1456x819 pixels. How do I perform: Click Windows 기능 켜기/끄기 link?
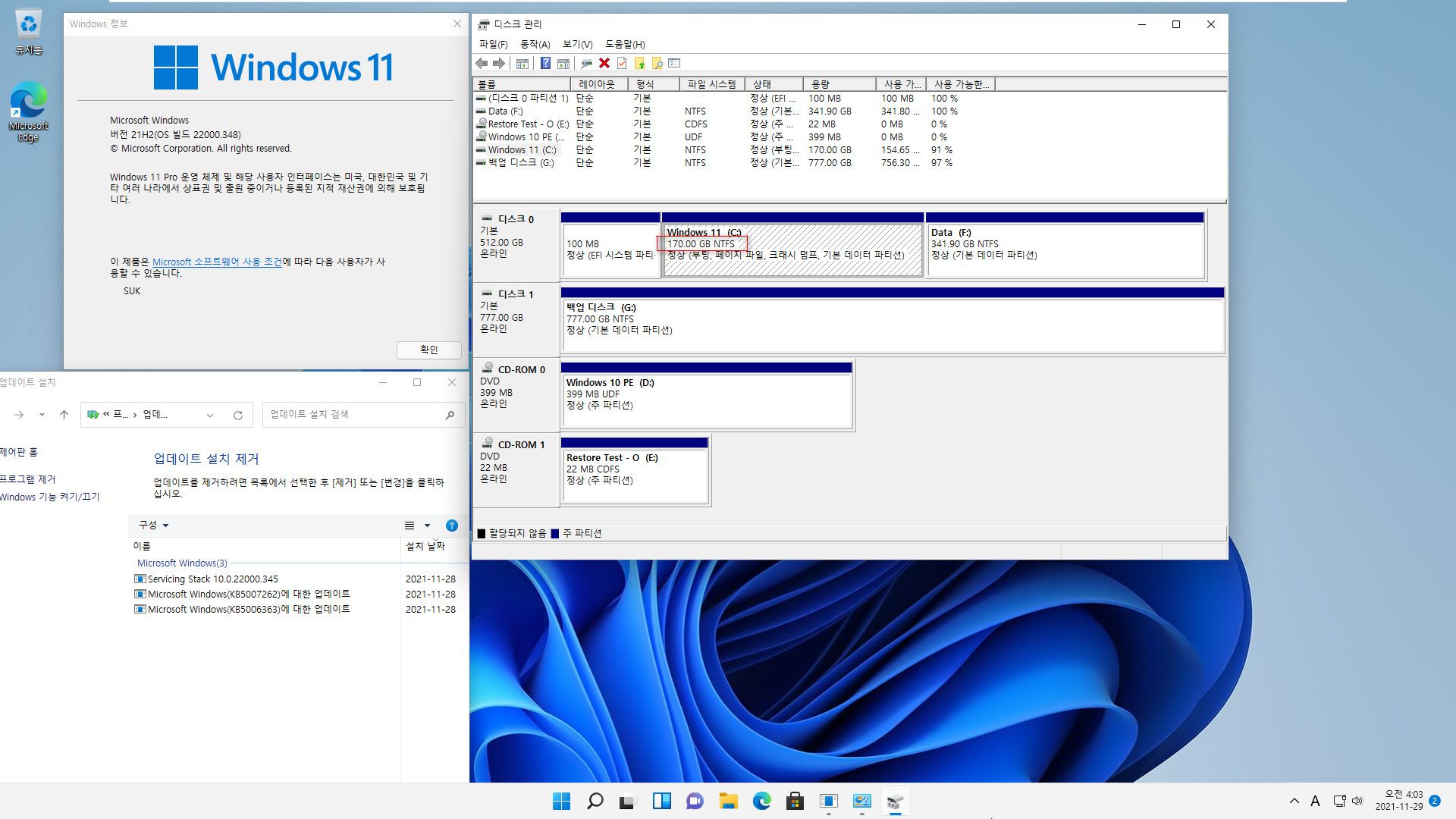50,497
